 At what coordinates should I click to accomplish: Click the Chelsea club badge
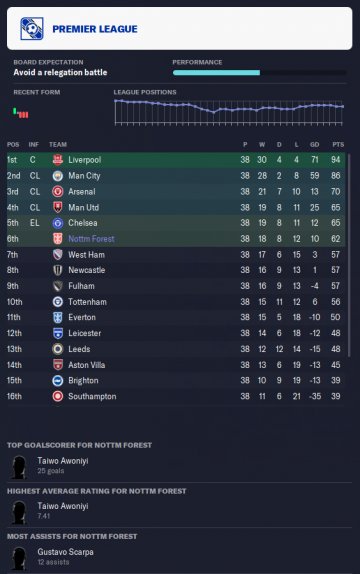click(x=58, y=223)
